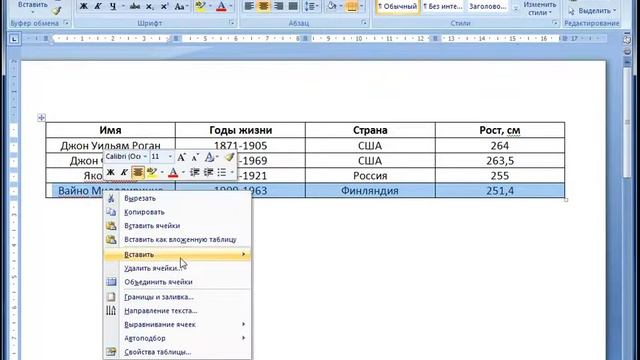Open Автоподбор submenu
640x360 pixels.
(178, 338)
